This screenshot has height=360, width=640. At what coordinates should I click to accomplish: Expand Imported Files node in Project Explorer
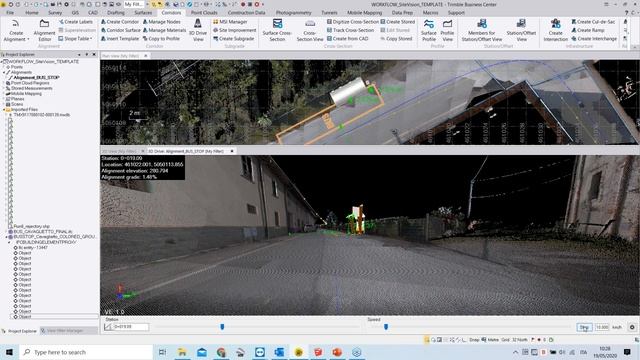tap(4, 109)
